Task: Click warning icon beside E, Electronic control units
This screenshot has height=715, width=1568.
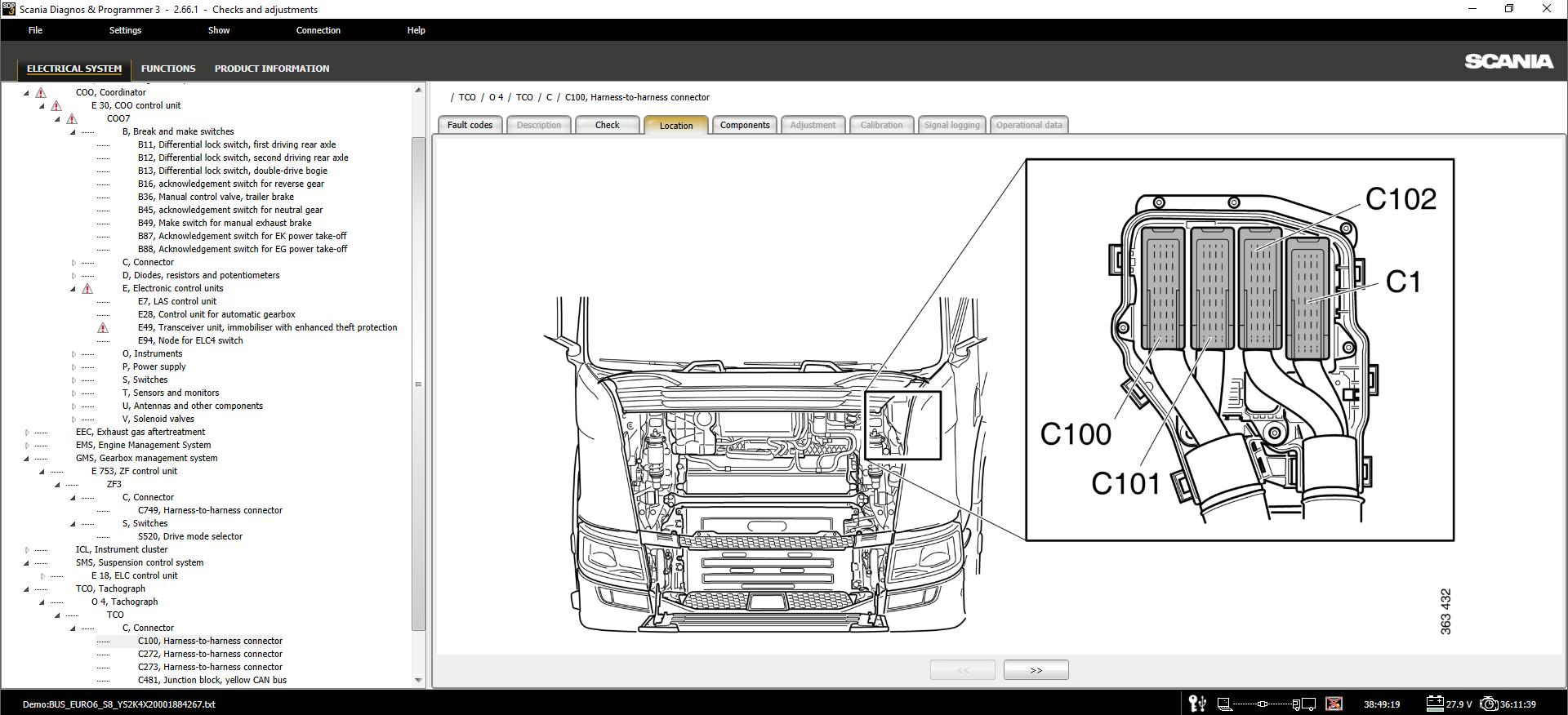Action: [87, 289]
